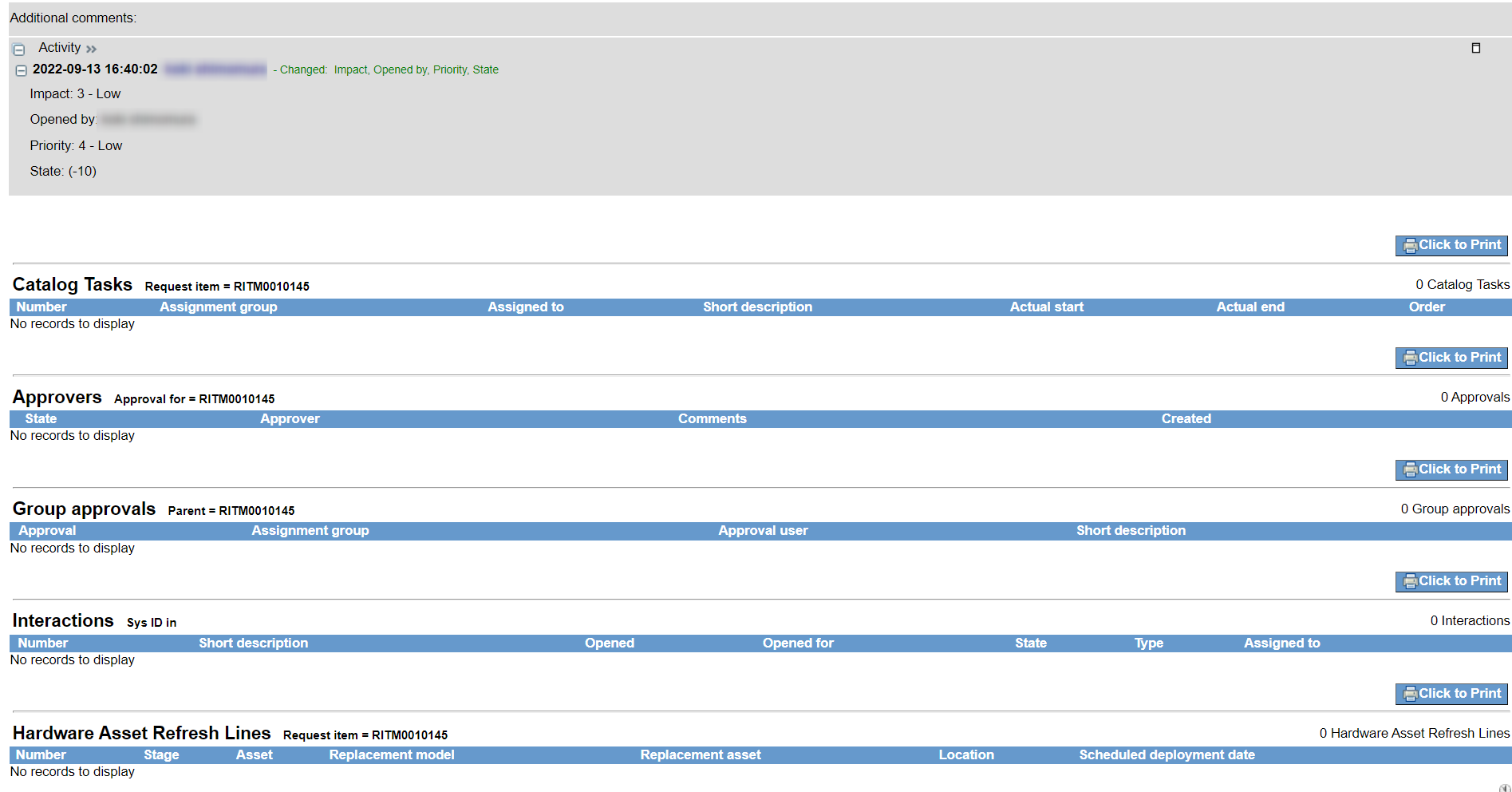This screenshot has width=1512, height=792.
Task: Click to Print button above Catalog Tasks
Action: pyautogui.click(x=1451, y=245)
